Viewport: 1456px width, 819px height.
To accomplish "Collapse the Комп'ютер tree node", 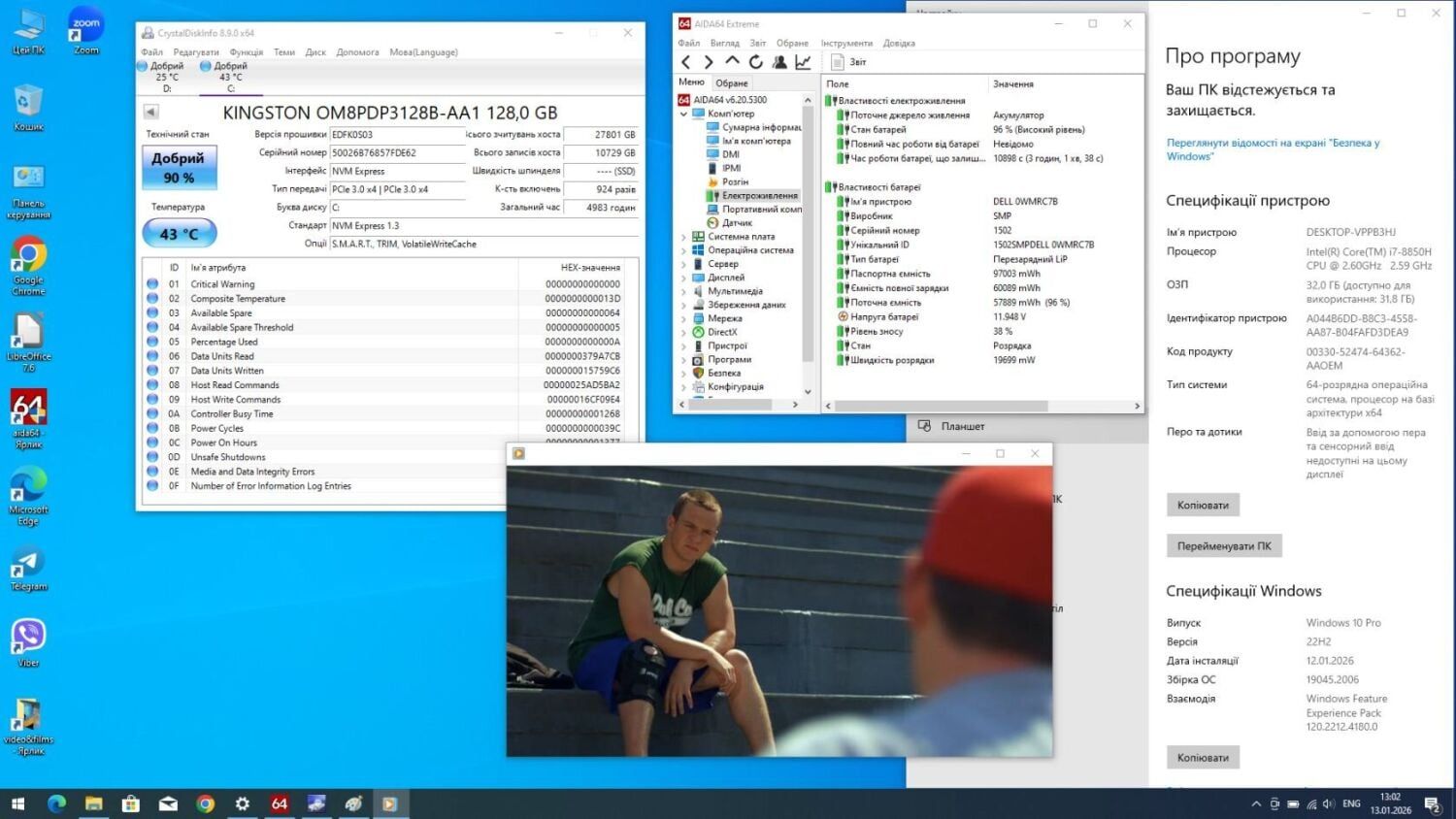I will [683, 114].
